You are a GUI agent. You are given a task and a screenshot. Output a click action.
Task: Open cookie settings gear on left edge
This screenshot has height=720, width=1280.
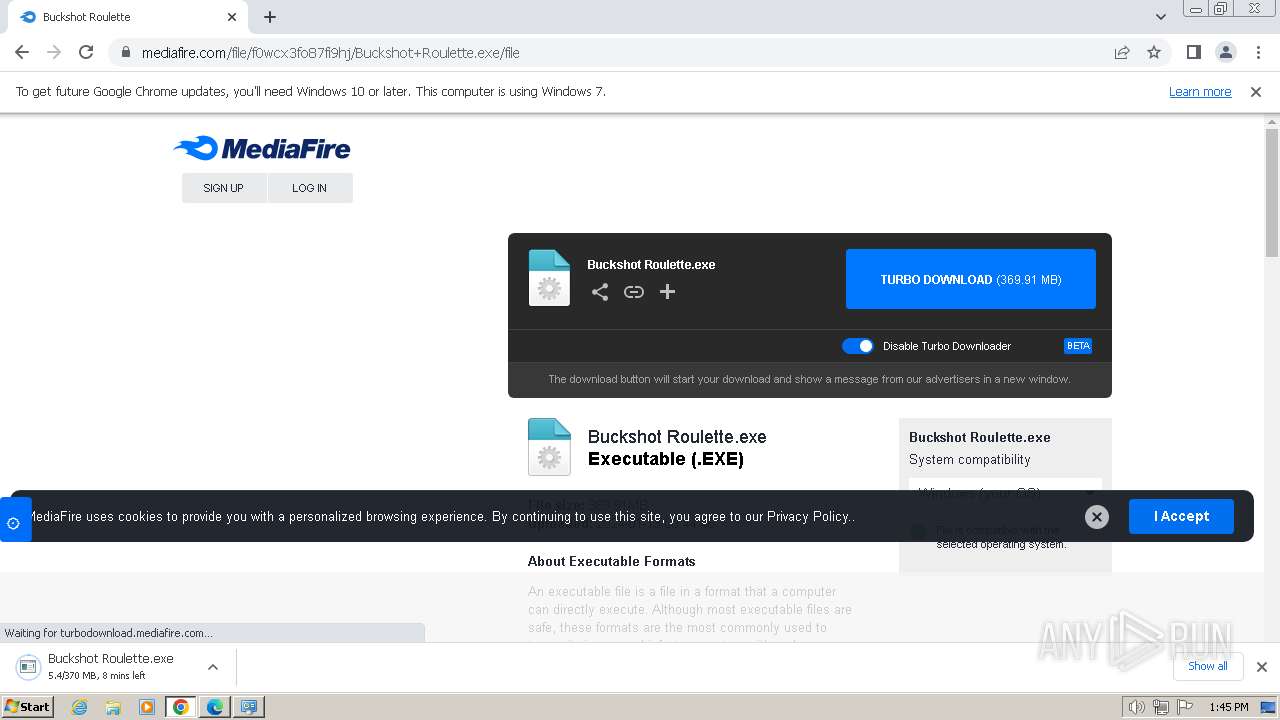pyautogui.click(x=14, y=520)
